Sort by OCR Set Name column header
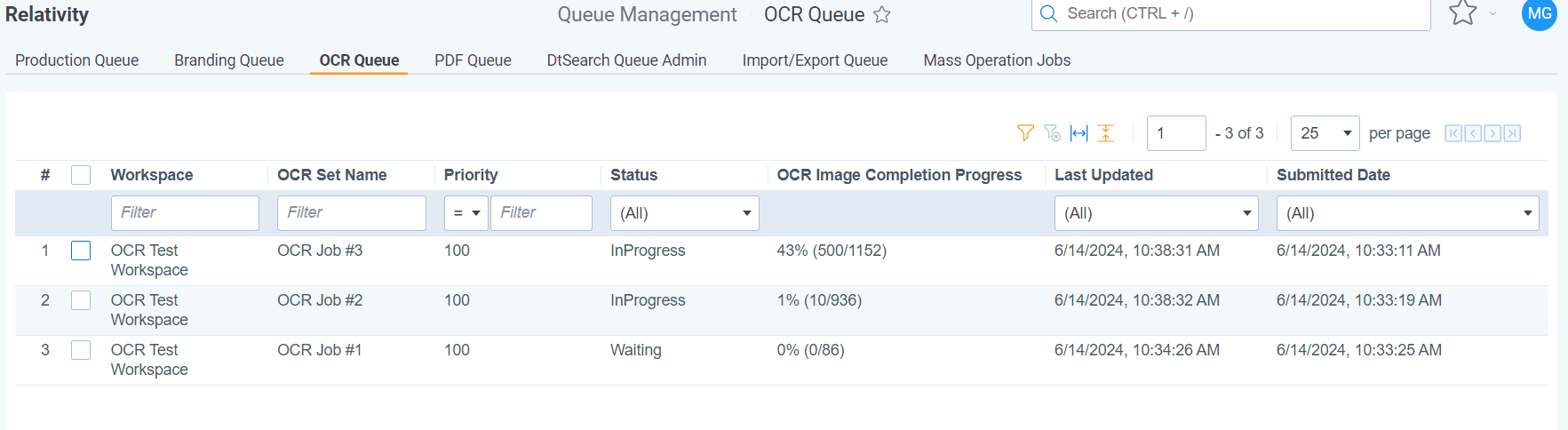Viewport: 1568px width, 430px height. [x=332, y=175]
